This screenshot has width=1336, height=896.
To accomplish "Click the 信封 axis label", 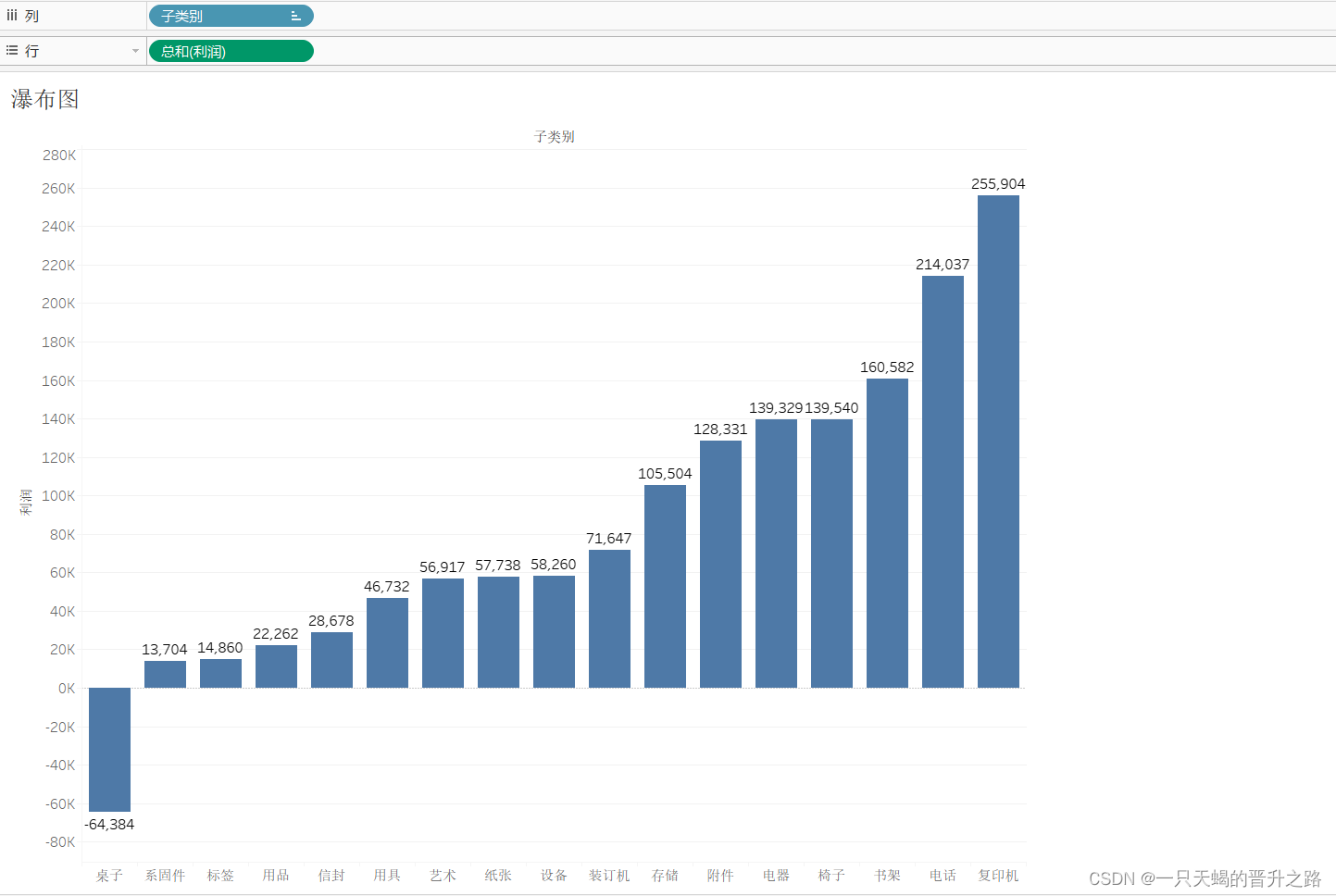I will (331, 875).
